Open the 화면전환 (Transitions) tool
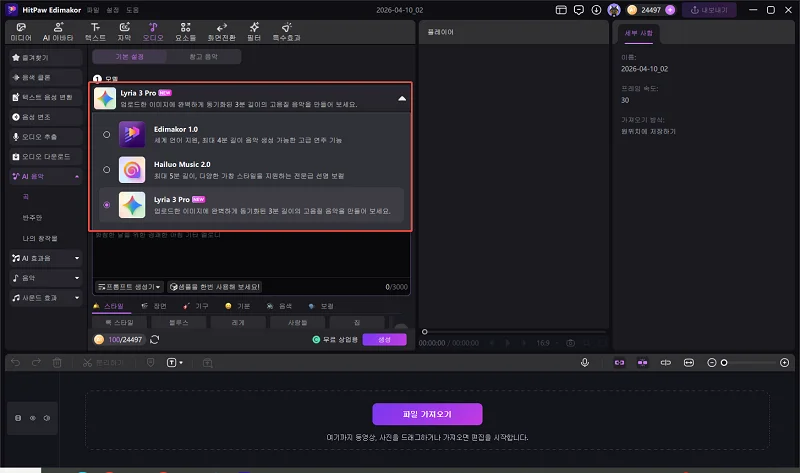This screenshot has height=473, width=800. pos(221,32)
